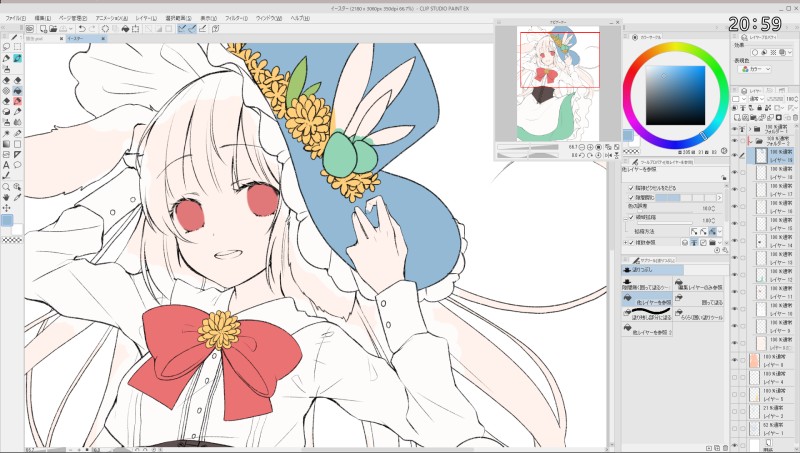The height and width of the screenshot is (453, 800).
Task: Click the Zoom in icon in the Navigator
Action: click(x=590, y=147)
